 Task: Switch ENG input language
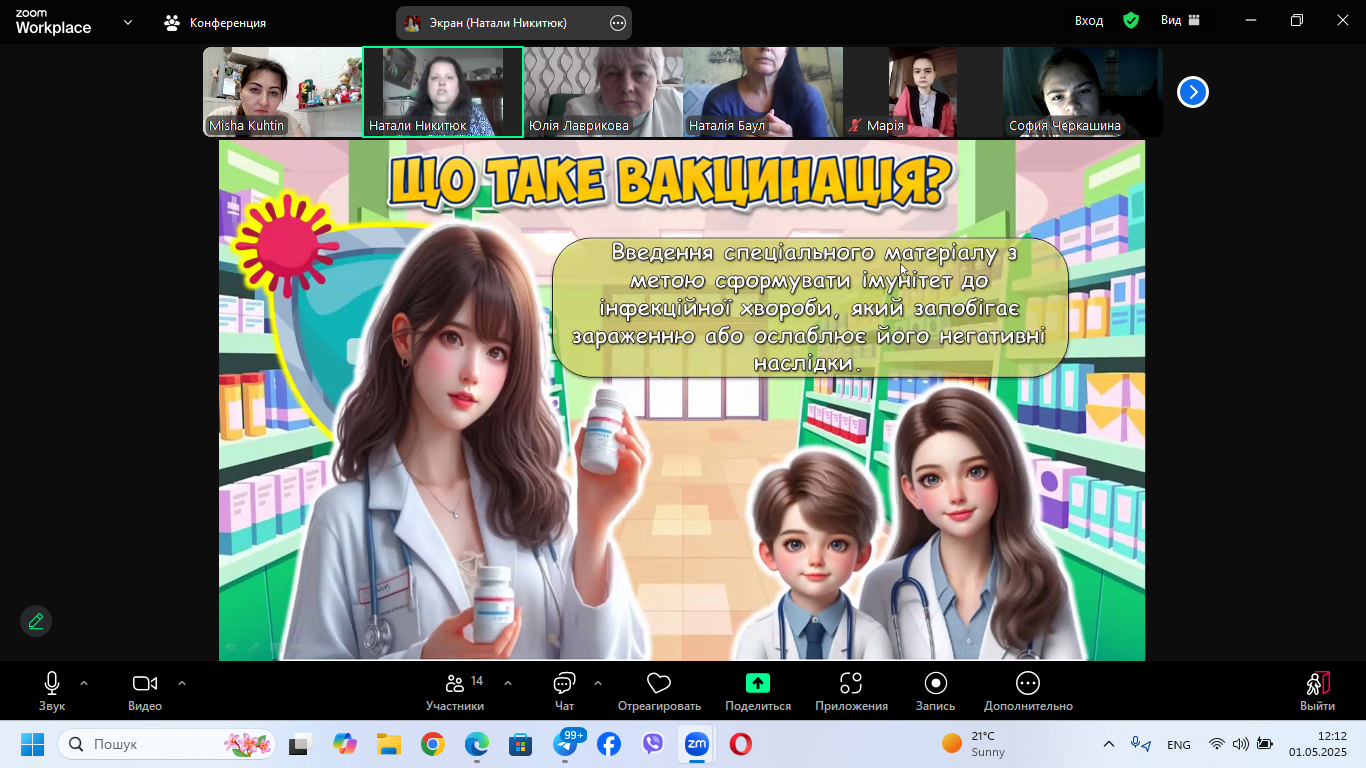tap(1179, 745)
